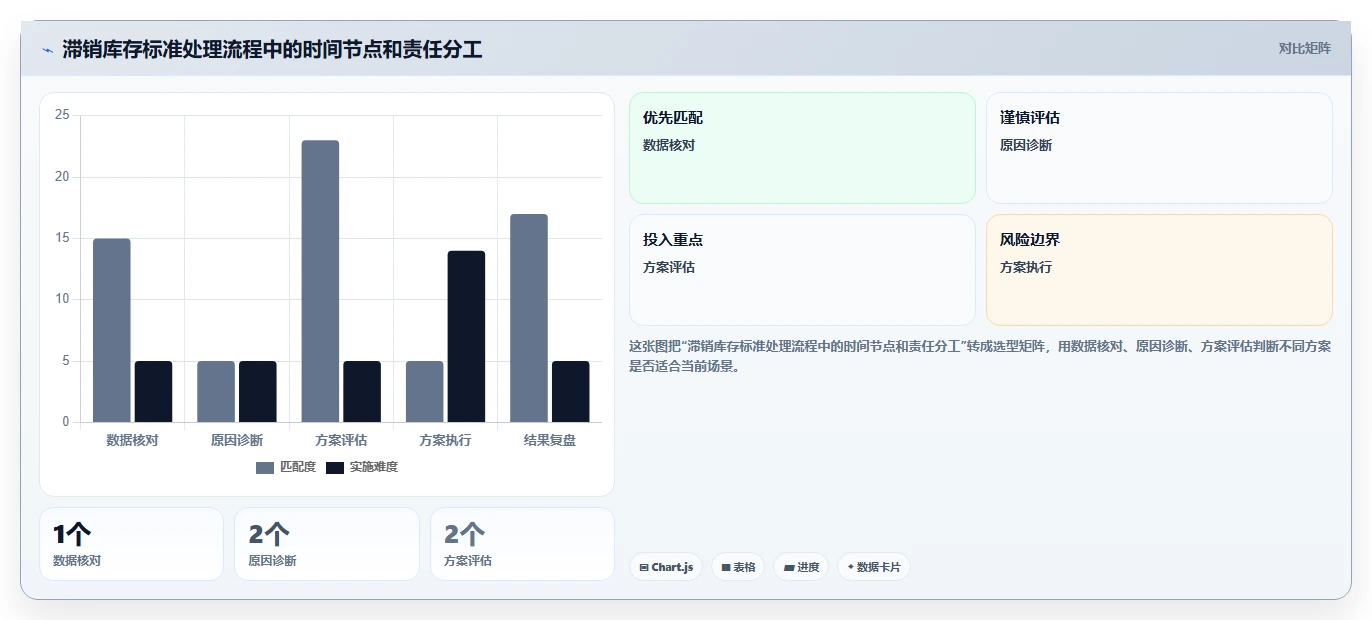Click the icon in the 进度 chip
This screenshot has height=620, width=1372.
(x=789, y=567)
